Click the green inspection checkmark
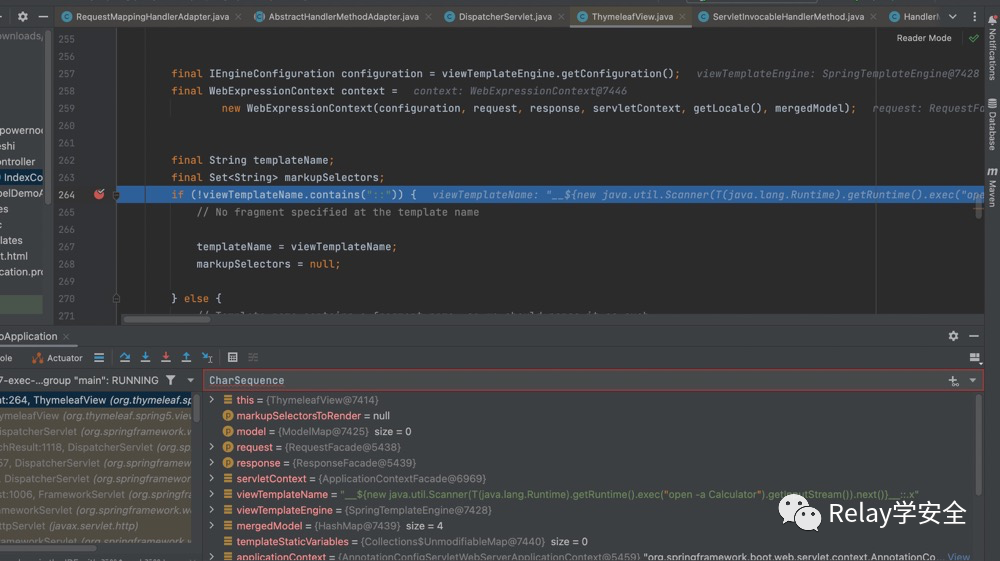The image size is (1000, 561). (974, 38)
